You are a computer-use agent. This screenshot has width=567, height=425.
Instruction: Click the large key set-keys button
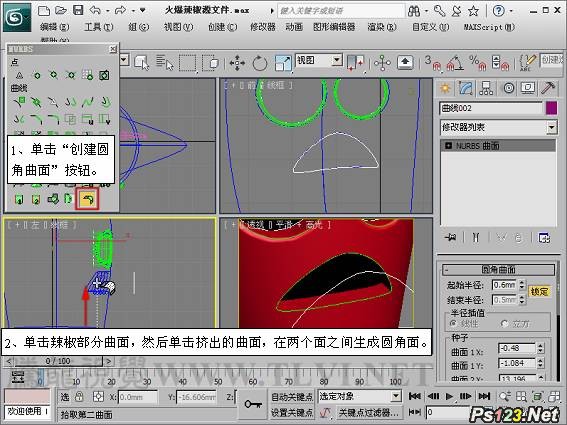pyautogui.click(x=253, y=404)
